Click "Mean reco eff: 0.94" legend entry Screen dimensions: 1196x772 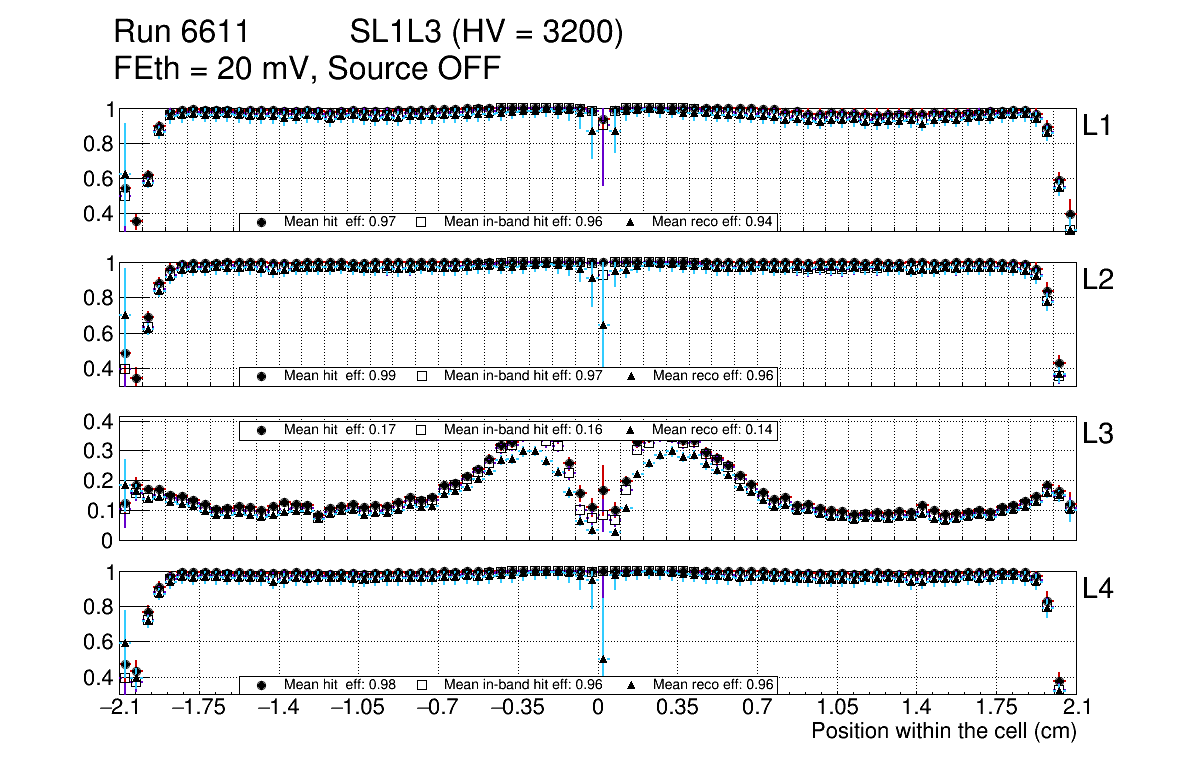tap(714, 222)
